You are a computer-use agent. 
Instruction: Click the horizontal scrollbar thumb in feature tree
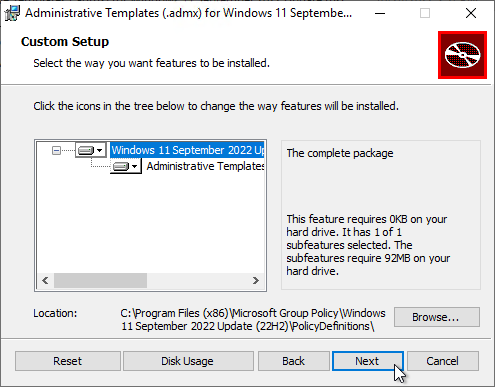pyautogui.click(x=100, y=280)
